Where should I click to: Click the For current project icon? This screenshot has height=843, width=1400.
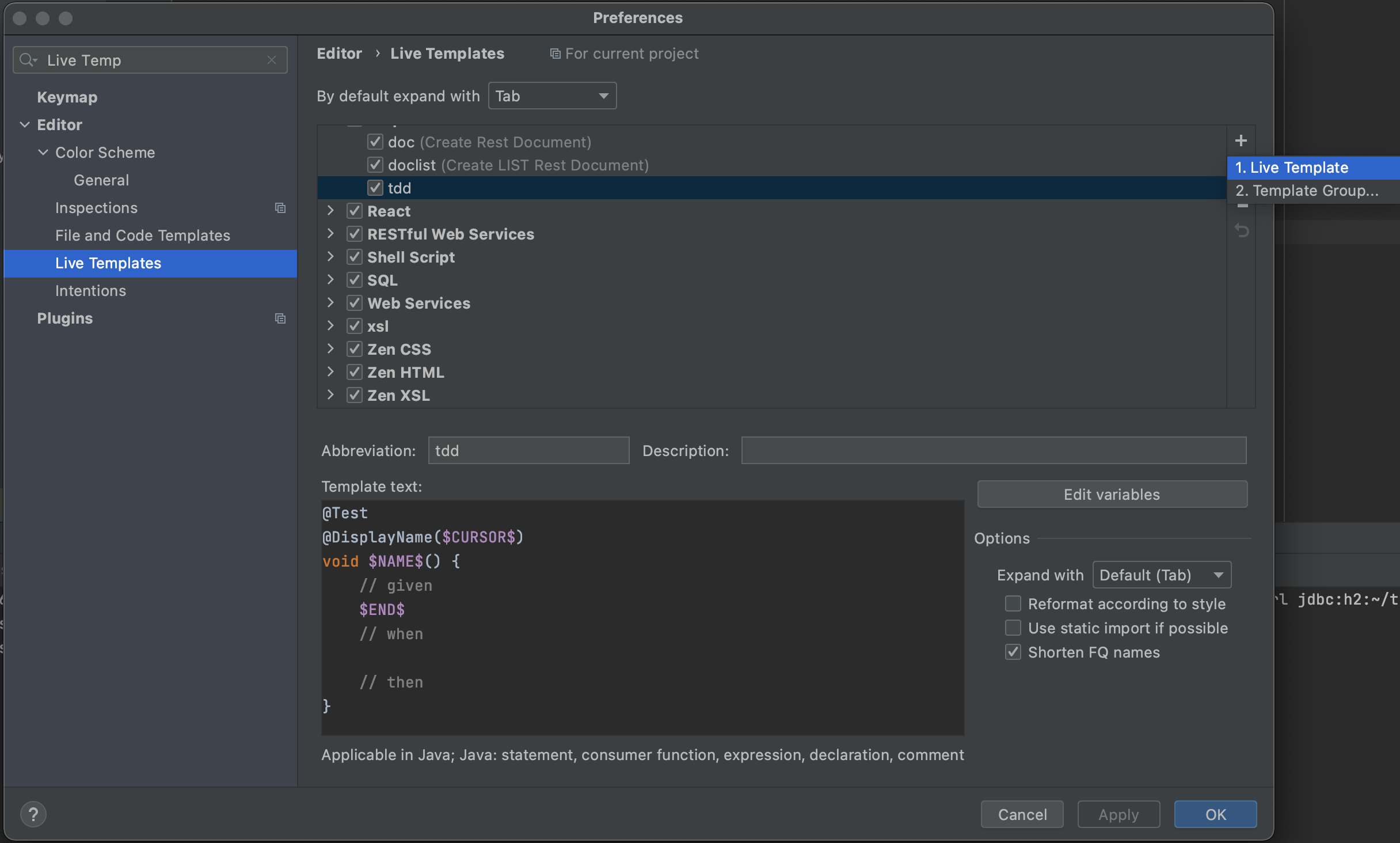[x=555, y=54]
